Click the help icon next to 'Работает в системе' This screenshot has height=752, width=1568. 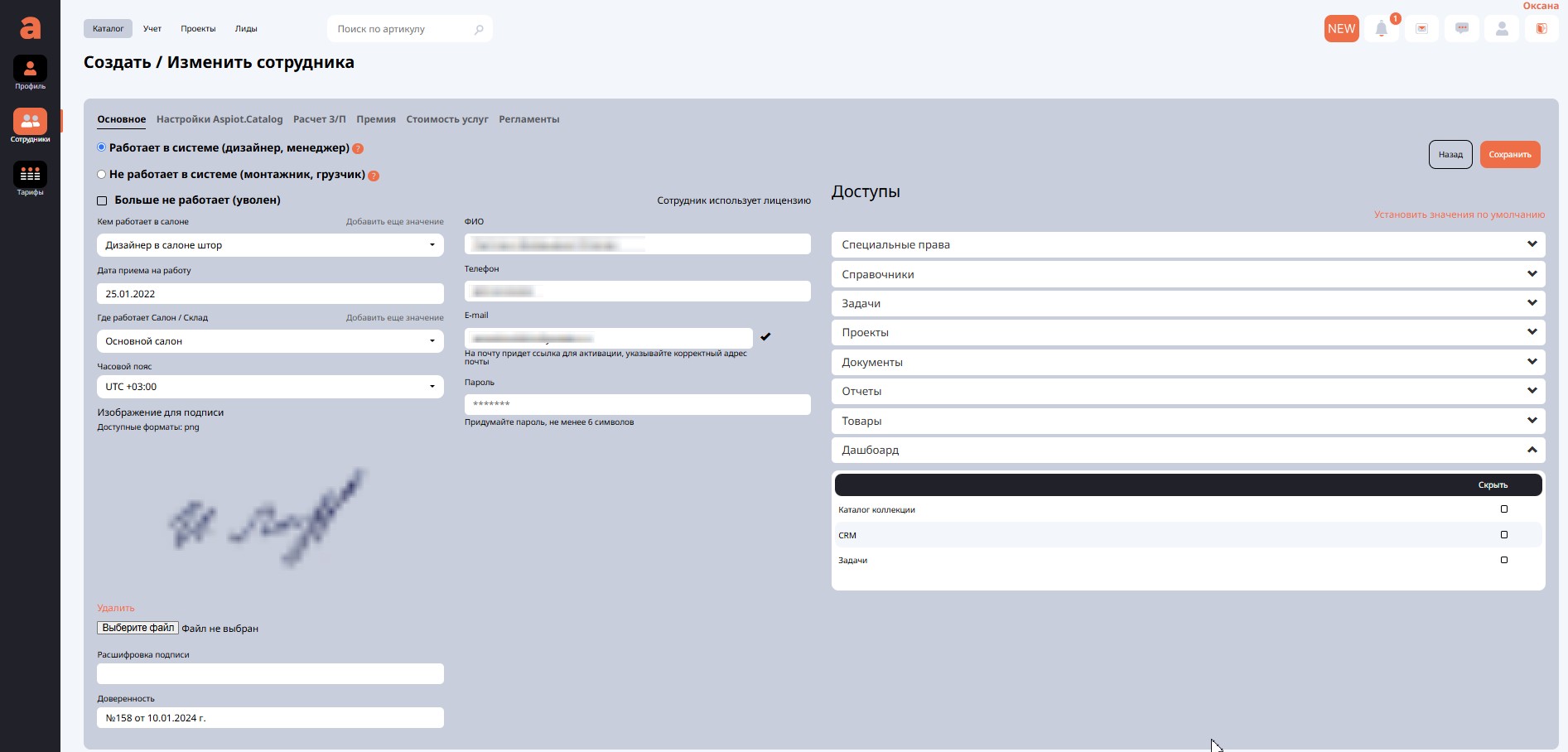point(358,149)
